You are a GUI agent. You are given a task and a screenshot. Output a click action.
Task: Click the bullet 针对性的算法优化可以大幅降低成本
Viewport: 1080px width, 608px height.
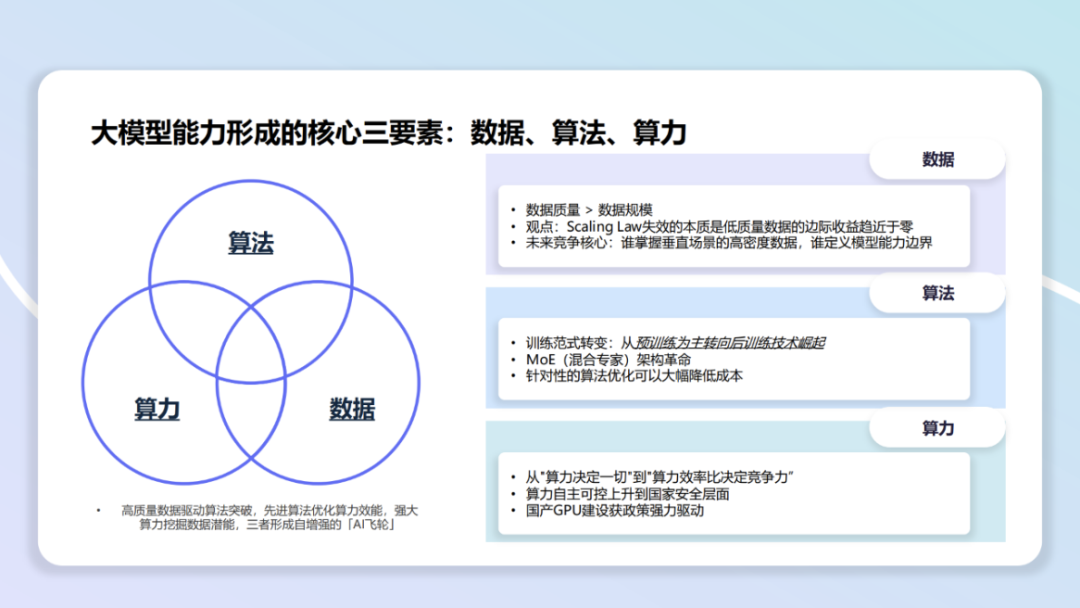click(634, 376)
